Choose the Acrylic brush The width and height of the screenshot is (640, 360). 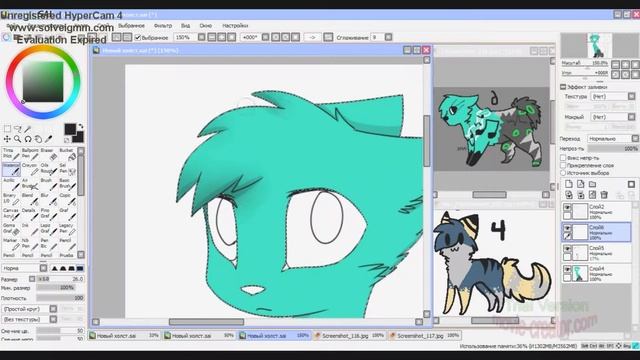point(11,184)
